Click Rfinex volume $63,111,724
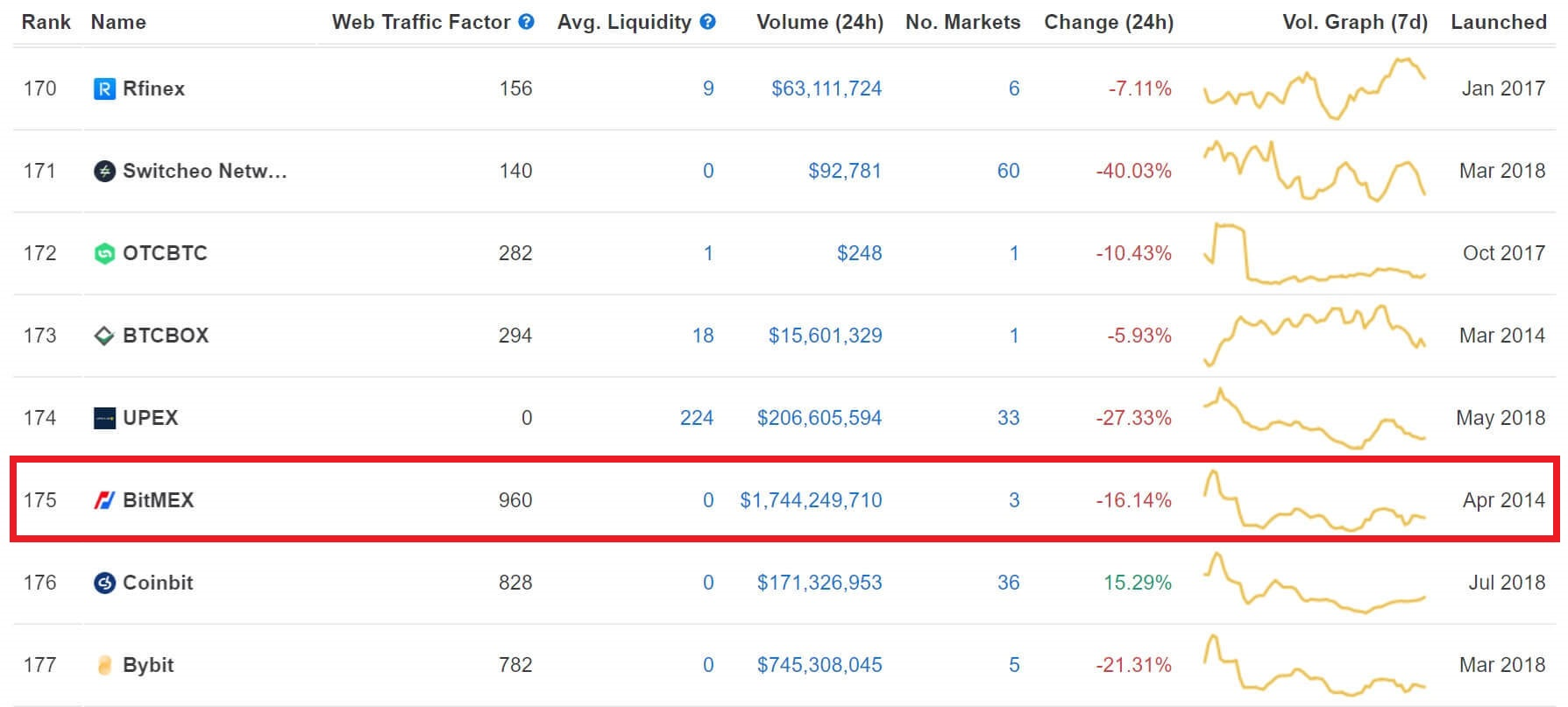The width and height of the screenshot is (1568, 707). (x=827, y=88)
